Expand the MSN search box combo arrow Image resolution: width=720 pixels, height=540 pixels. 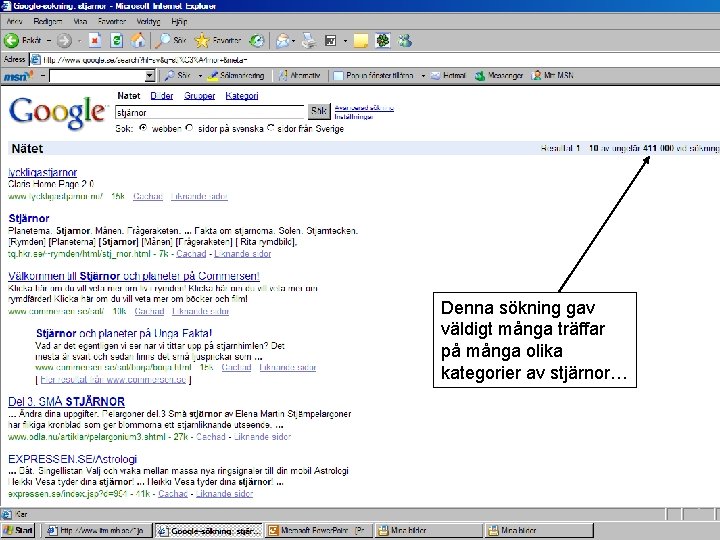[x=149, y=76]
